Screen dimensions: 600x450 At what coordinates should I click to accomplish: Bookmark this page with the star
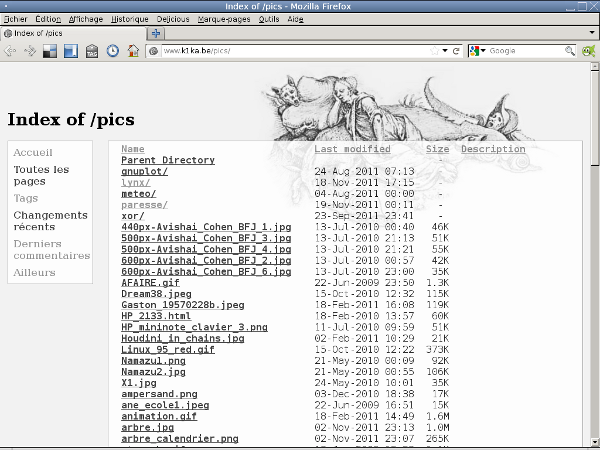[x=434, y=51]
